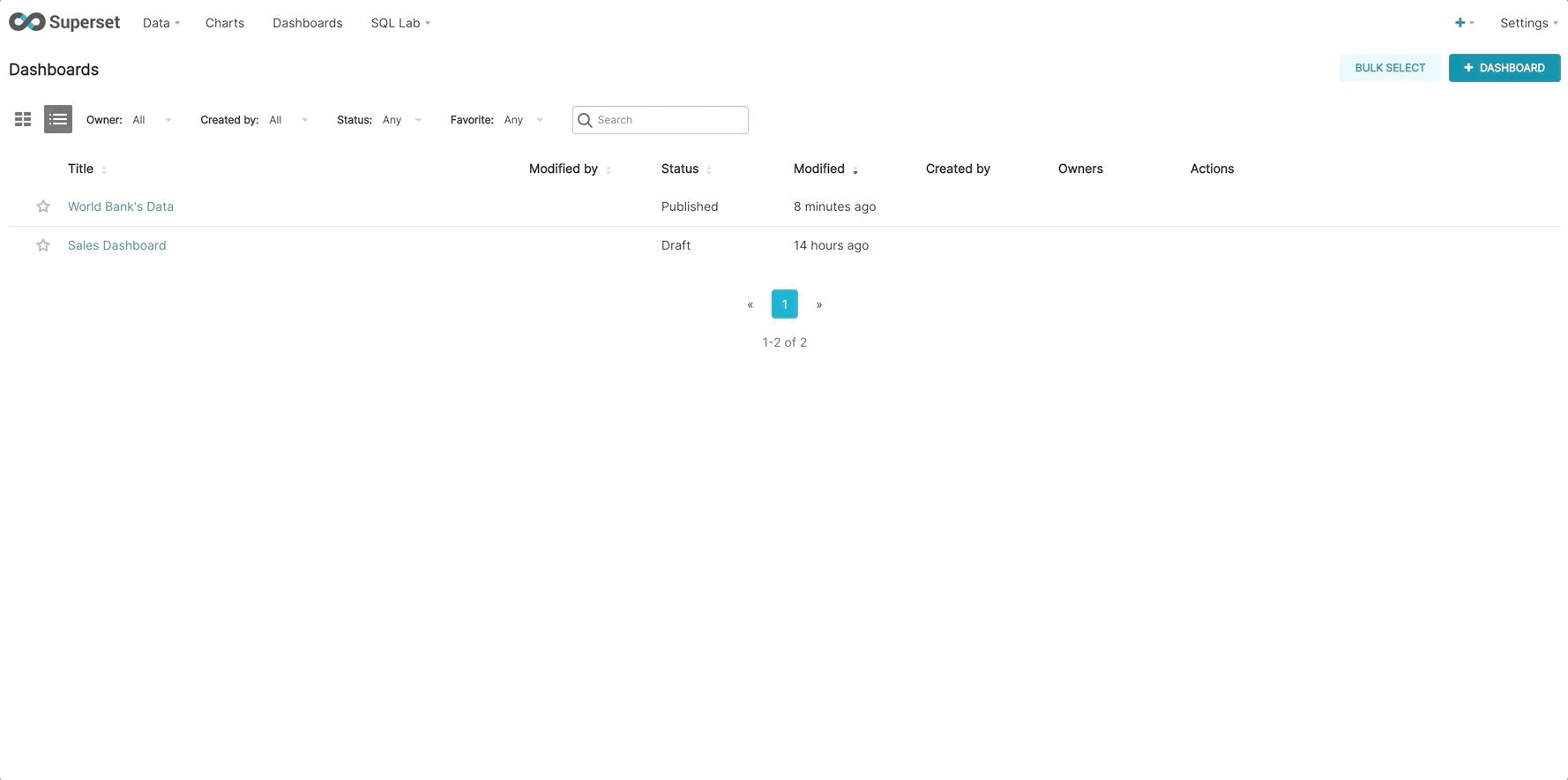Image resolution: width=1568 pixels, height=780 pixels.
Task: Click the '8 minutes ago' cell
Action: [834, 206]
